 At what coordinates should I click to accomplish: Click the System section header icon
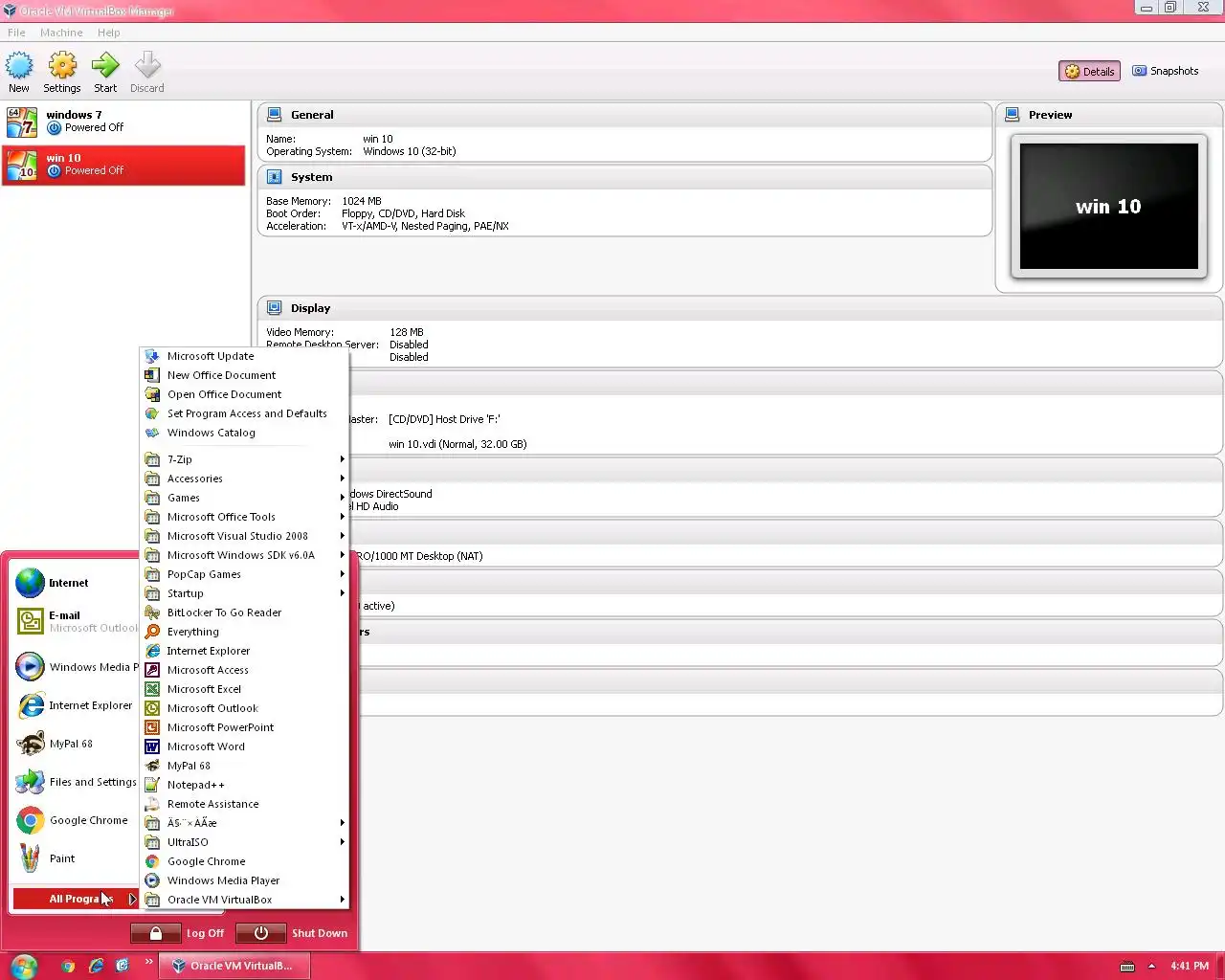[x=275, y=177]
